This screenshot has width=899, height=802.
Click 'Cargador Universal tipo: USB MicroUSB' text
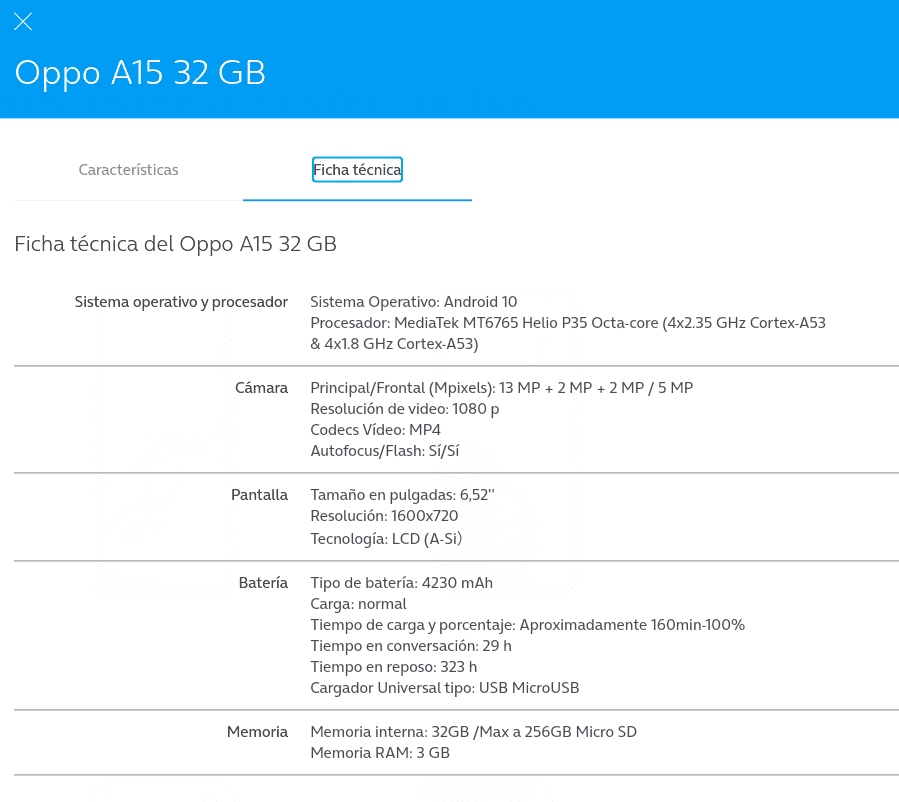[445, 688]
